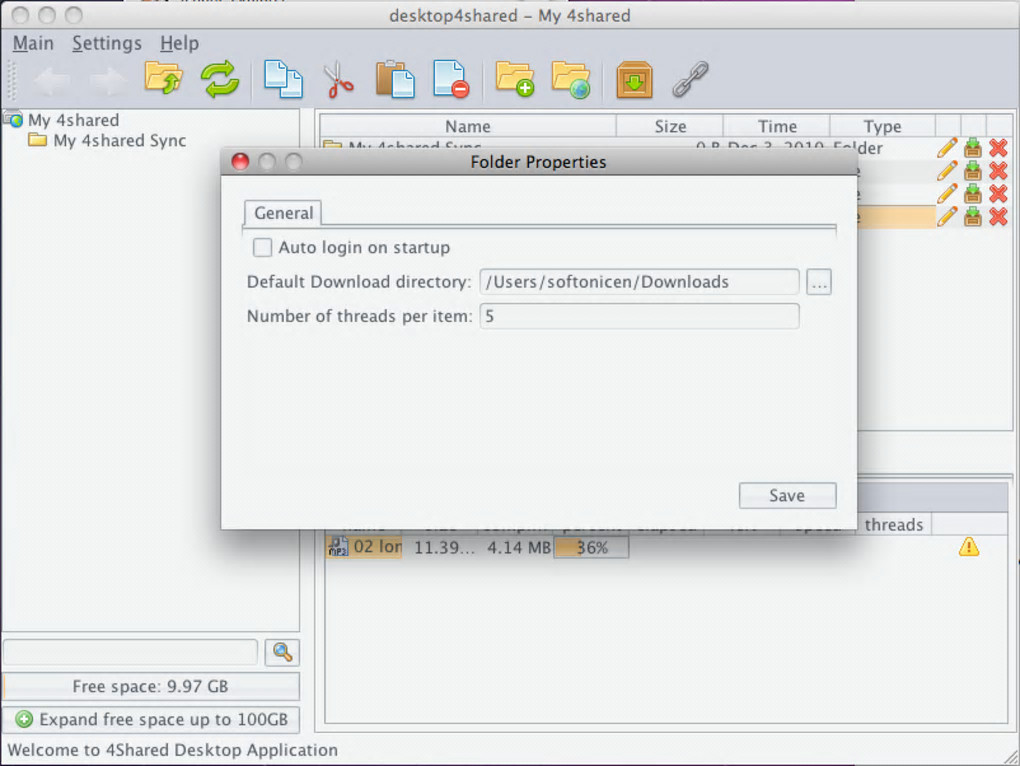The height and width of the screenshot is (766, 1020).
Task: Click the MP3 file icon for 02 lor
Action: (338, 547)
